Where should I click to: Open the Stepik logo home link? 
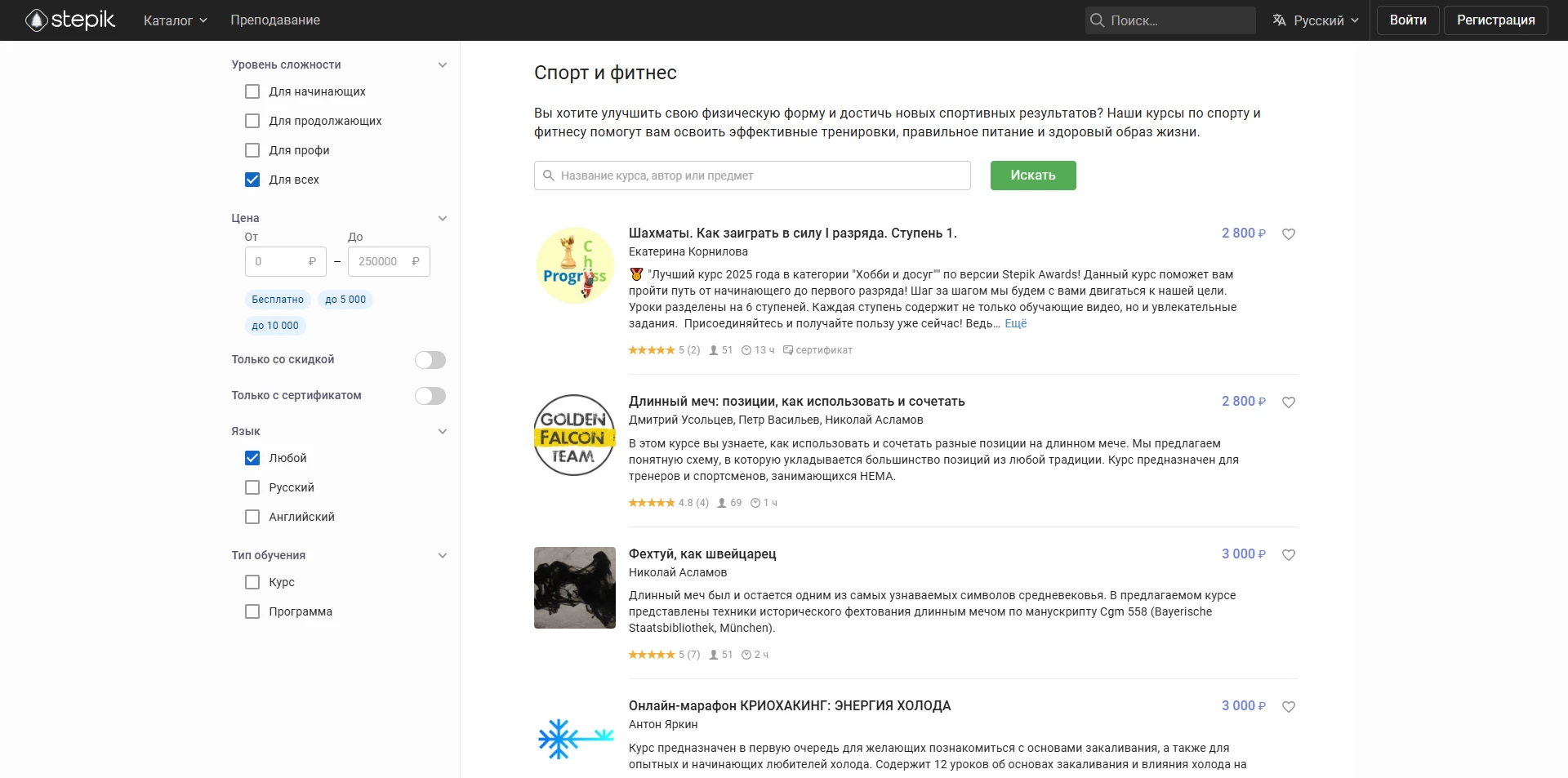pyautogui.click(x=70, y=20)
